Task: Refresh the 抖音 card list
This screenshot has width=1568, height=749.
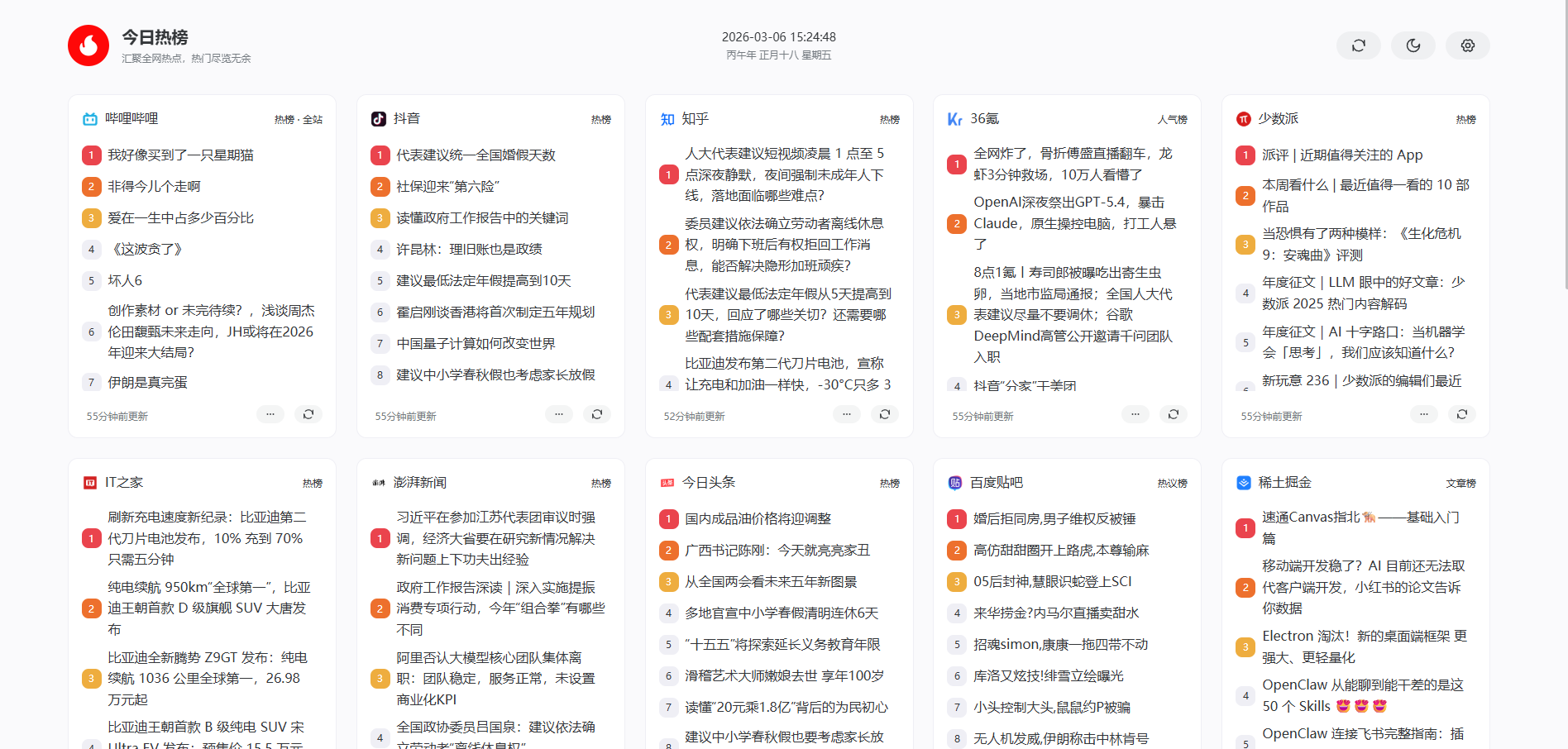Action: [597, 414]
